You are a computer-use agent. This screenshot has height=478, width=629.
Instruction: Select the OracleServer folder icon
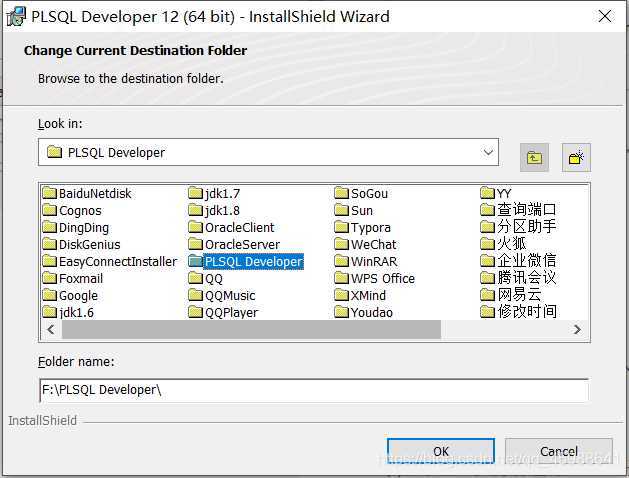click(x=196, y=244)
